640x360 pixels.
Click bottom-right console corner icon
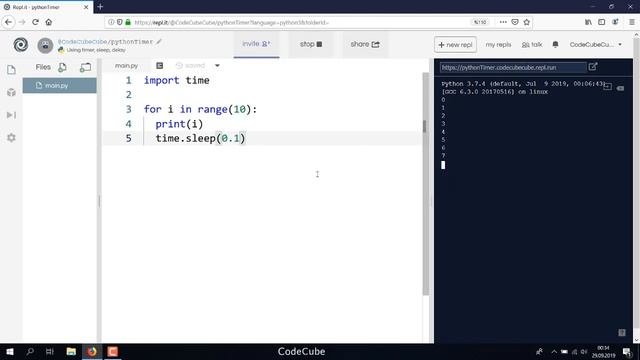click(x=622, y=333)
